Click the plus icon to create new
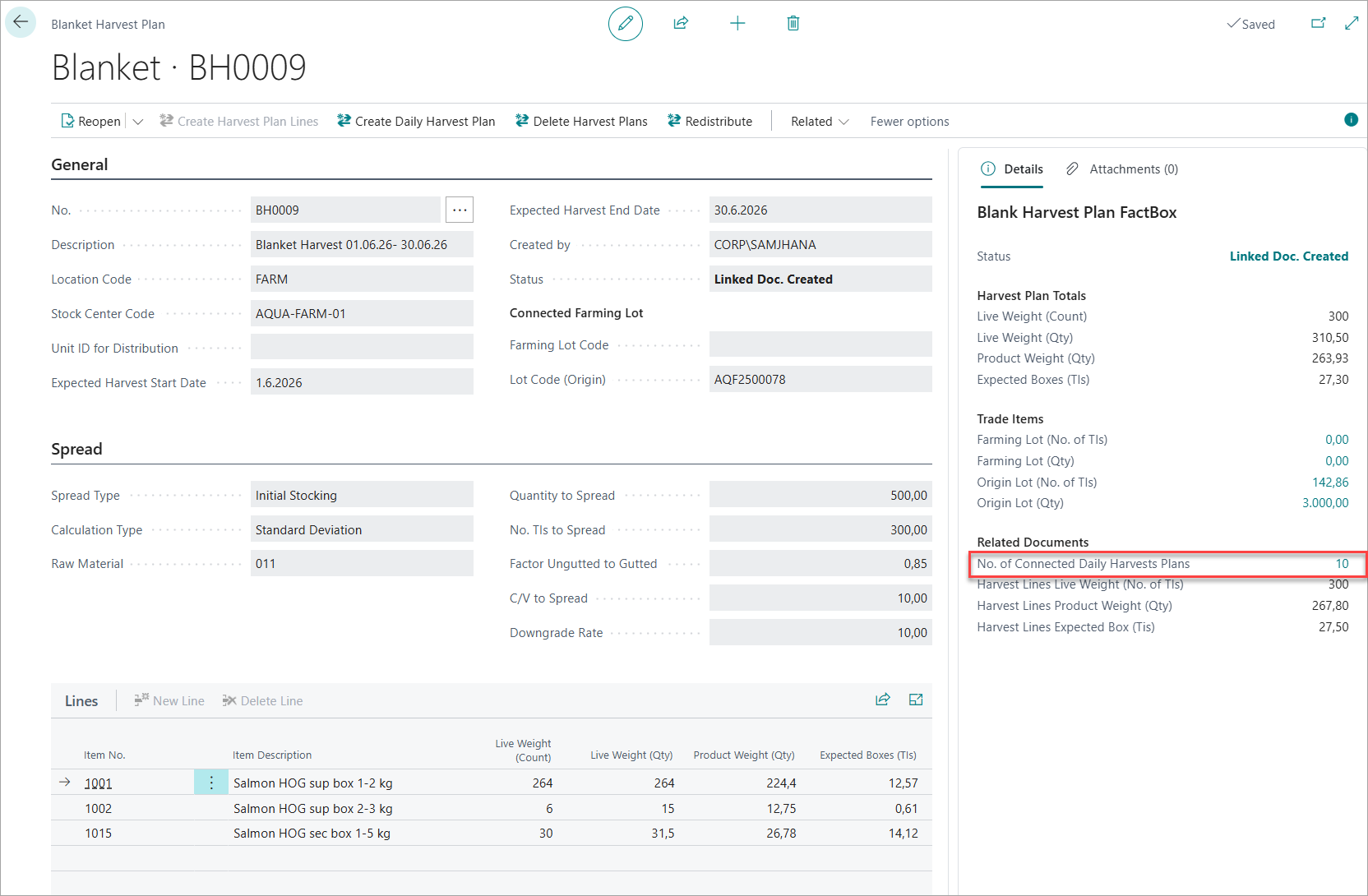The height and width of the screenshot is (896, 1368). point(737,23)
